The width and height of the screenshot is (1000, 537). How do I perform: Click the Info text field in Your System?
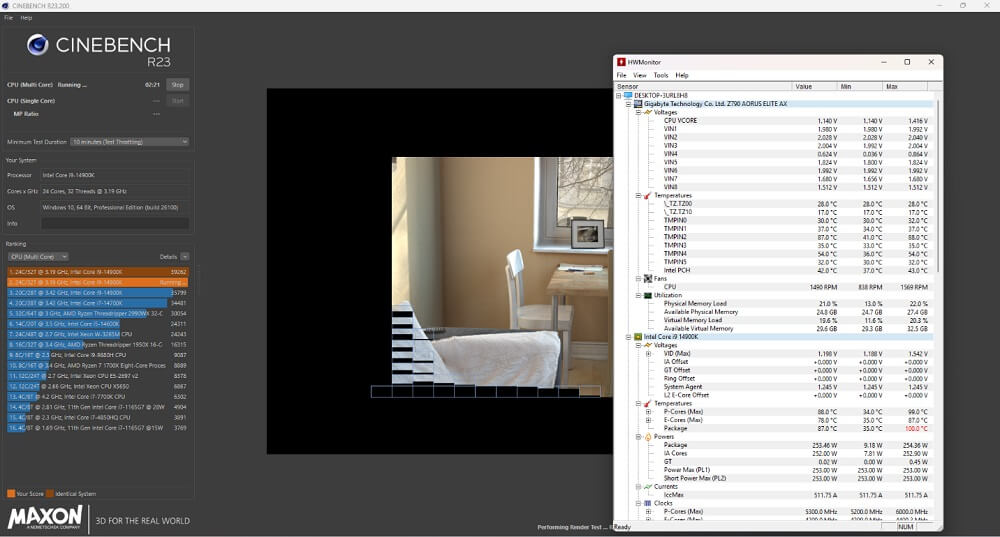(115, 223)
